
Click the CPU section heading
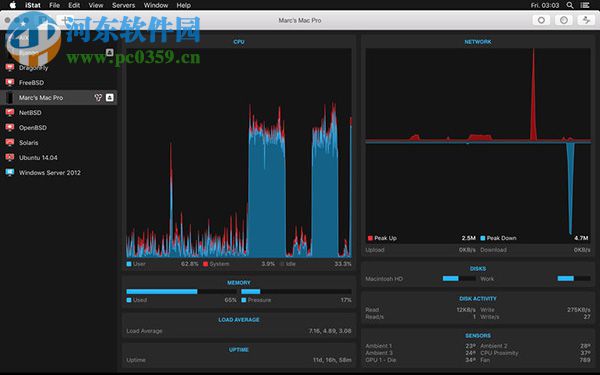click(x=239, y=42)
